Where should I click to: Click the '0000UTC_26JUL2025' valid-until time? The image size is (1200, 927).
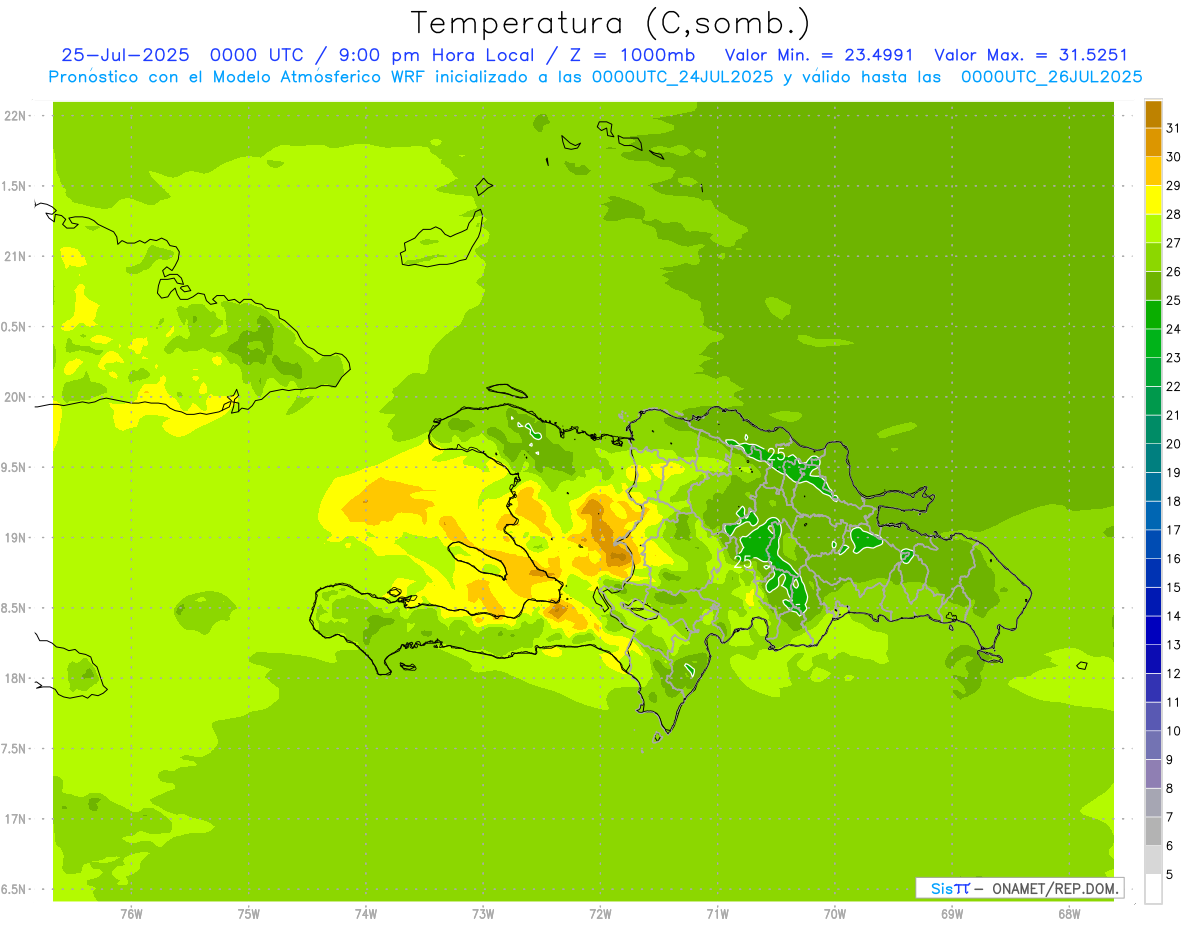pyautogui.click(x=1051, y=76)
